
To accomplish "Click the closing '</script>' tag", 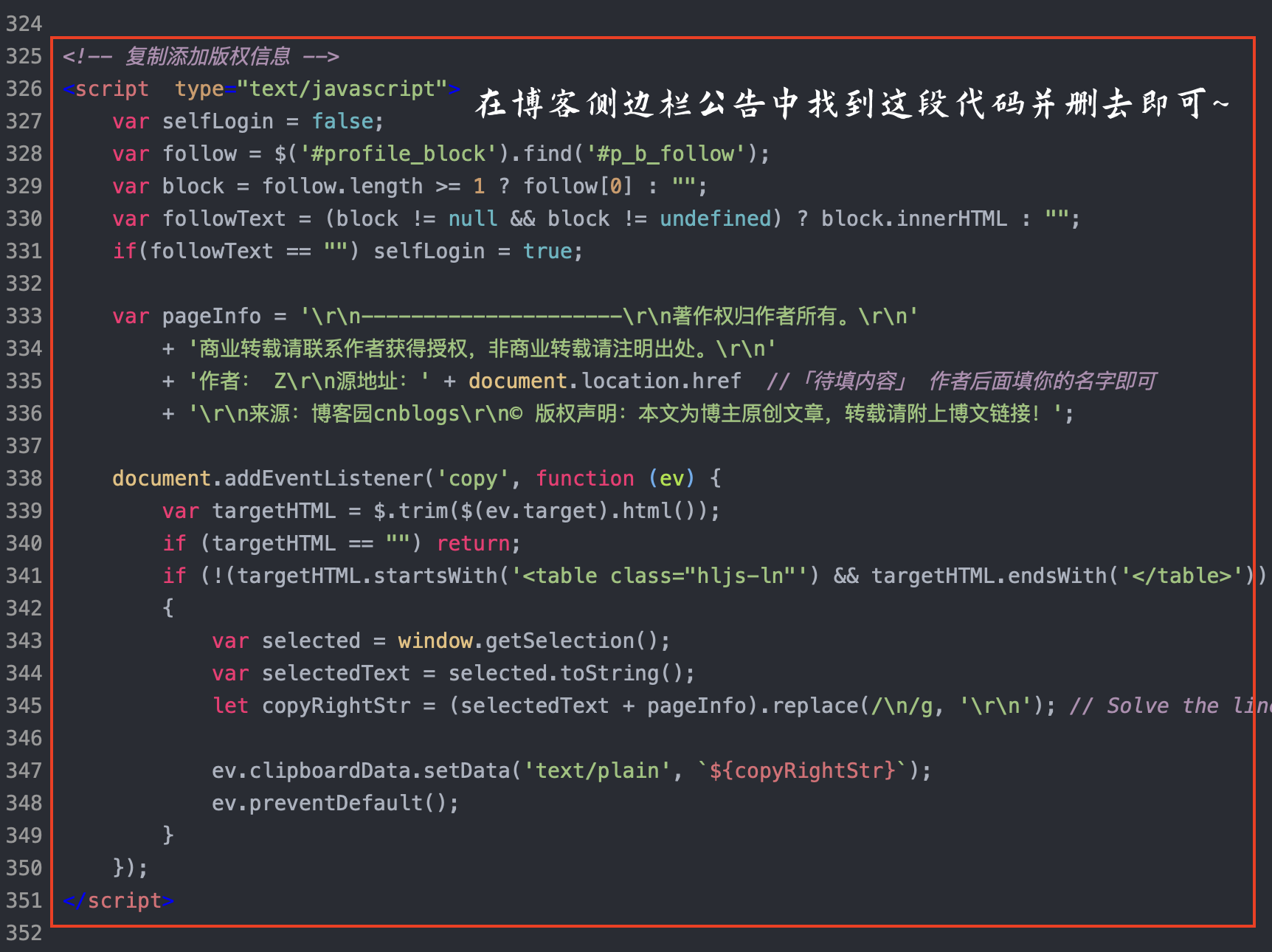I will 118,900.
